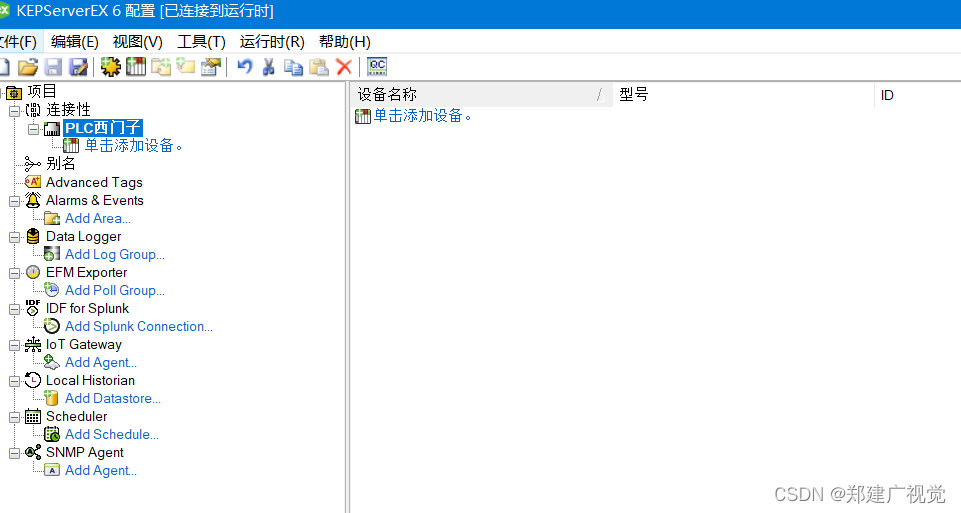Click the Add Datastore... link
961x513 pixels.
point(113,398)
